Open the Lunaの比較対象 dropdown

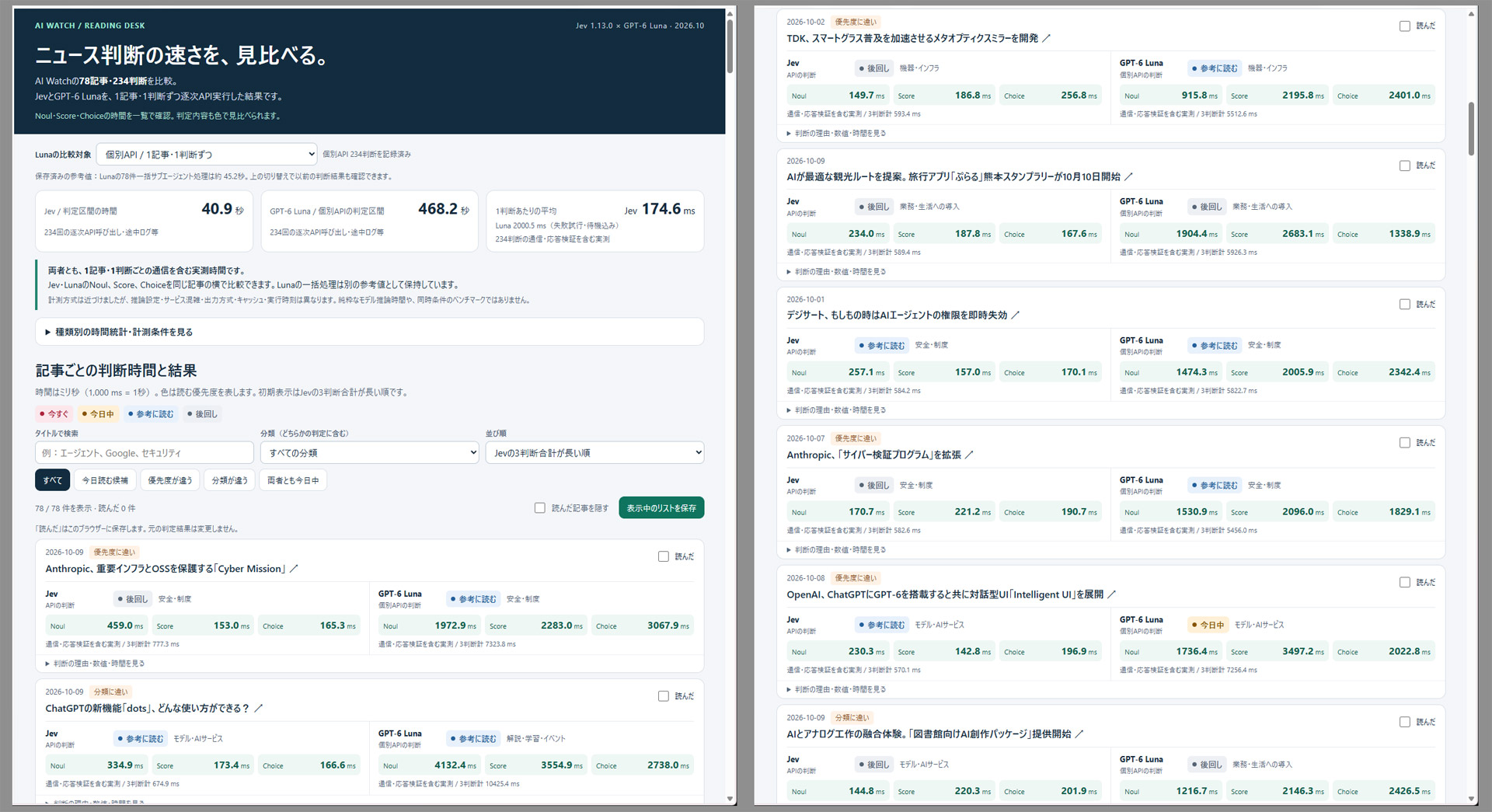coord(207,155)
